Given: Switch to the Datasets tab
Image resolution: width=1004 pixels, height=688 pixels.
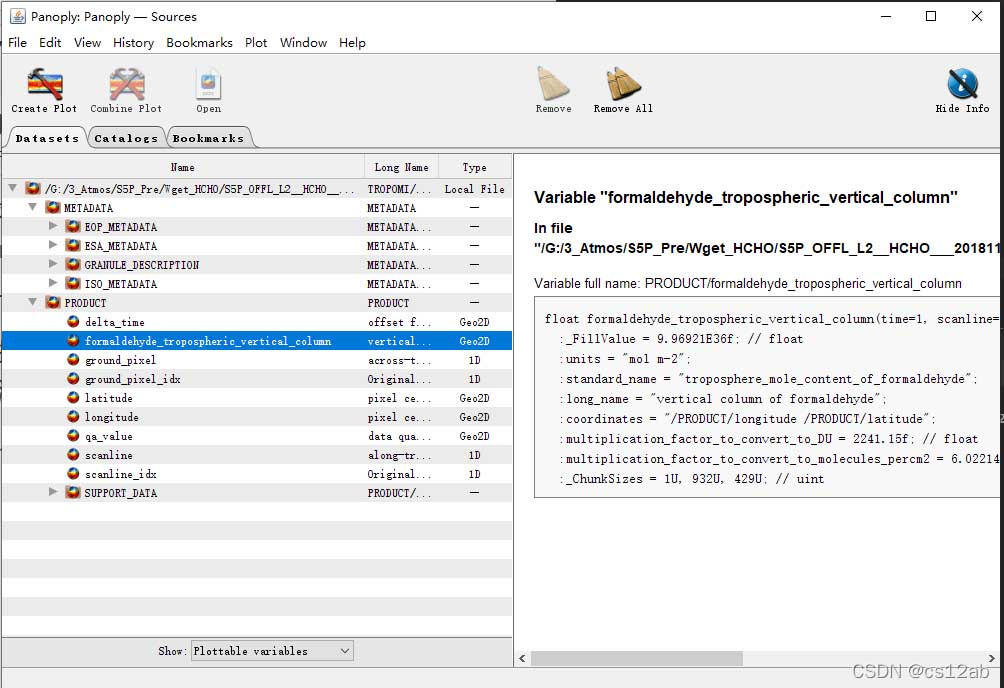Looking at the screenshot, I should (47, 138).
